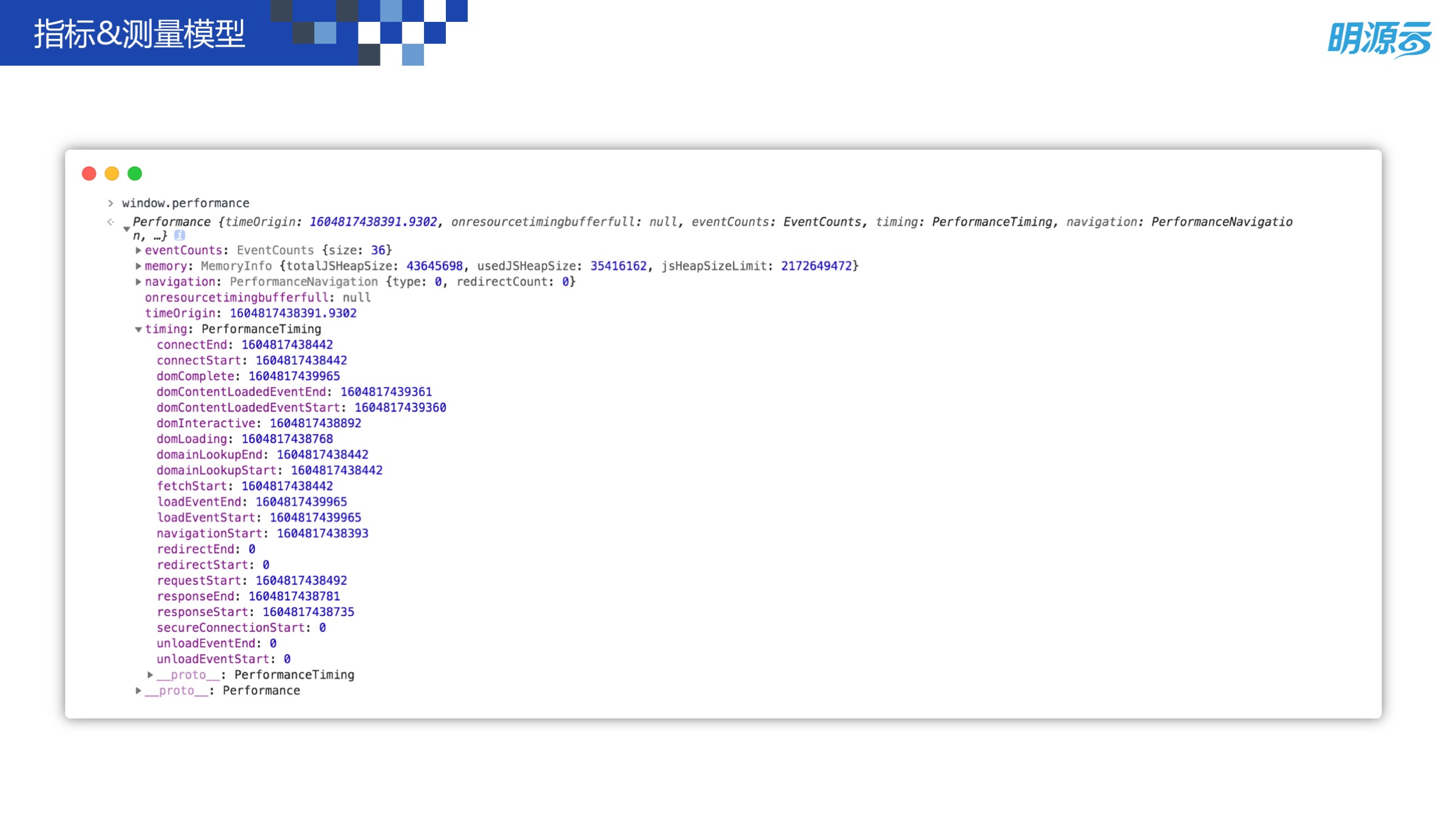Screen dimensions: 1456x820
Task: Select the window.performance command text
Action: tap(186, 203)
